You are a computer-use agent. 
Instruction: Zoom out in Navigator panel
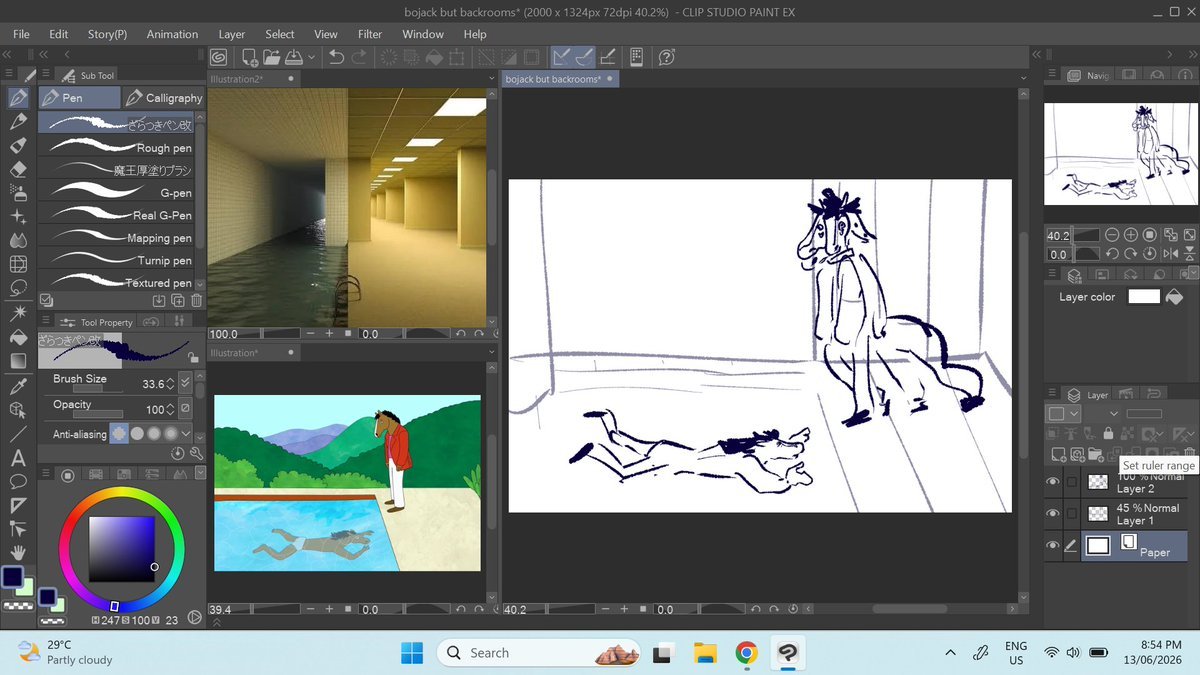point(1113,235)
